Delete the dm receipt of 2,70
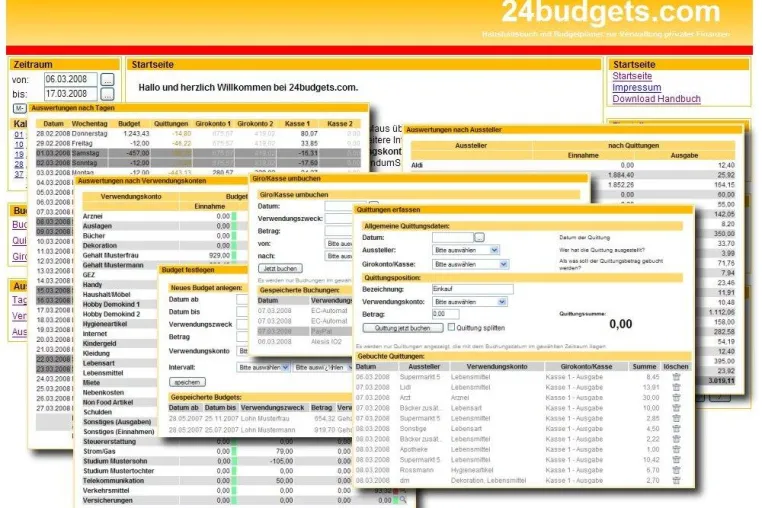 pos(676,480)
